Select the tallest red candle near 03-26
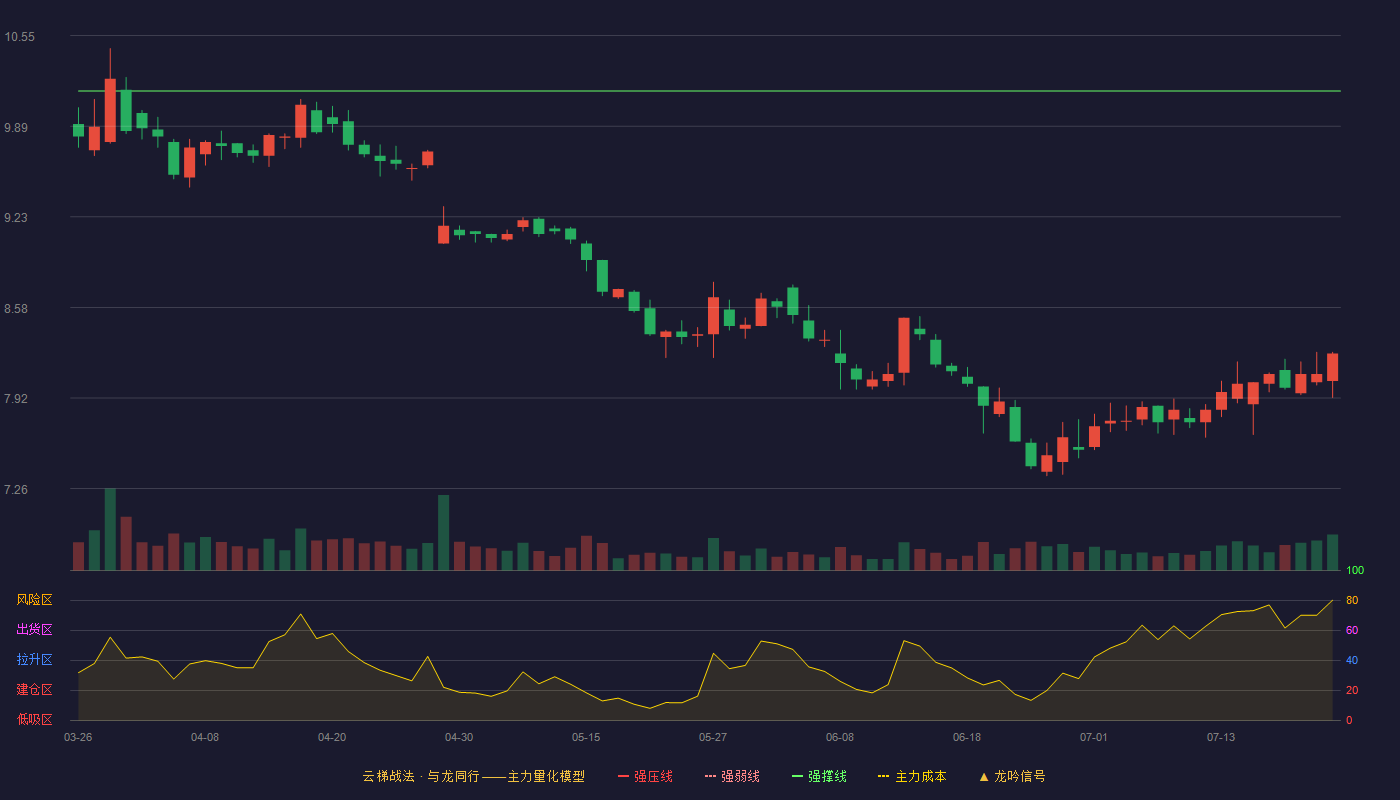 coord(110,110)
